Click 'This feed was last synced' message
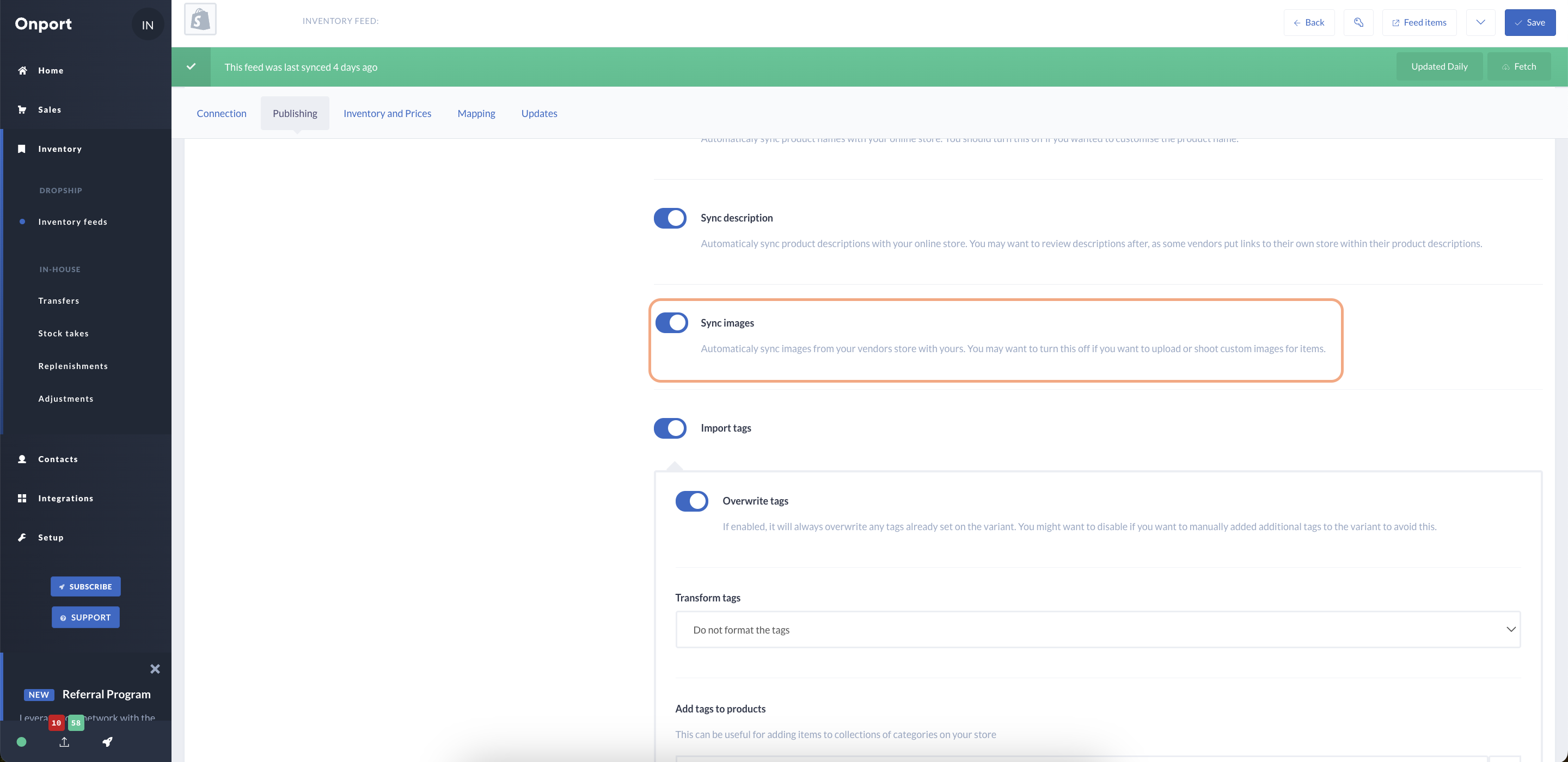 coord(301,67)
